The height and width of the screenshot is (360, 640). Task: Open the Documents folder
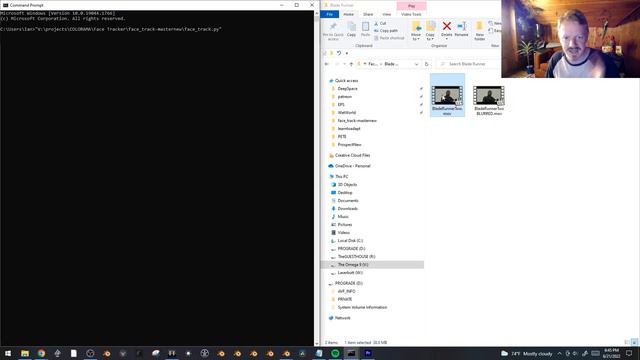pyautogui.click(x=348, y=201)
